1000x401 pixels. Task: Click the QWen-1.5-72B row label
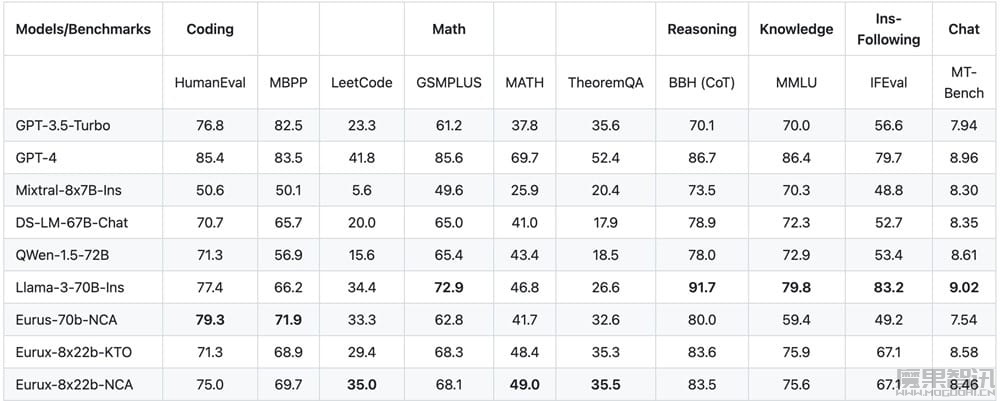(62, 256)
